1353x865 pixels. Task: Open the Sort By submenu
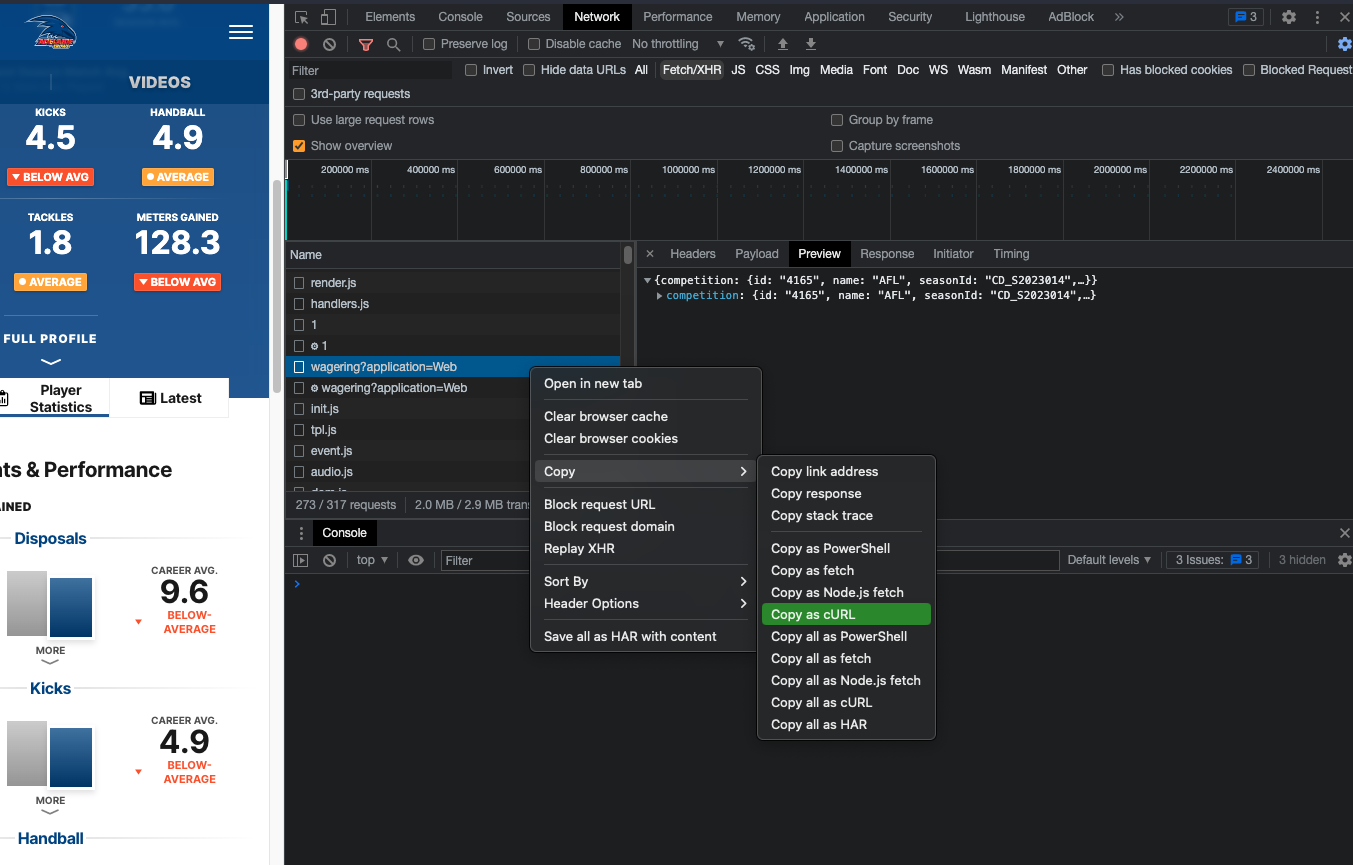pos(645,581)
